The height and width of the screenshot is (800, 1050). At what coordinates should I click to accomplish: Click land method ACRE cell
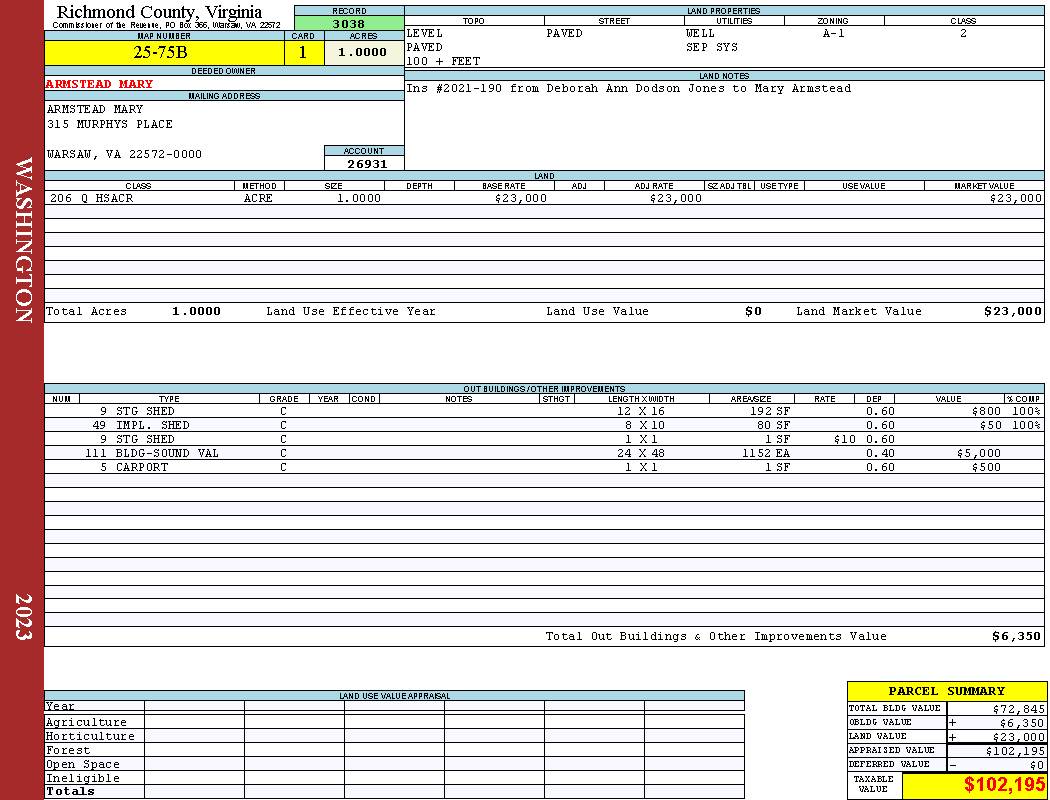(258, 198)
